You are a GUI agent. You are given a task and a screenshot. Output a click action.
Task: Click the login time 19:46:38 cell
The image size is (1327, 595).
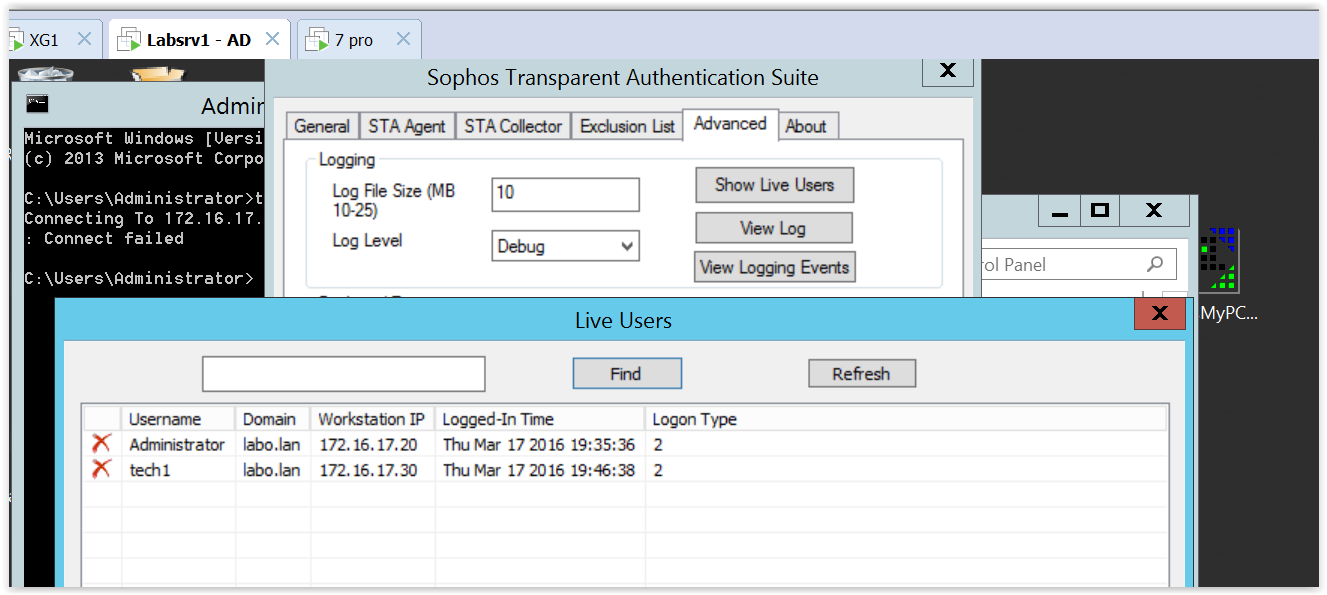point(539,470)
